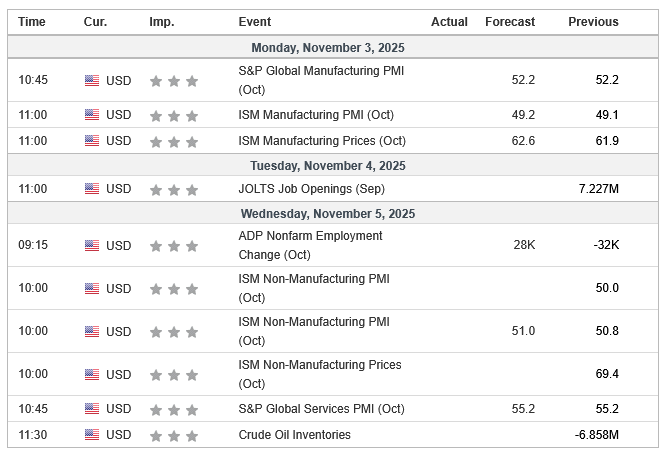Viewport: 668px width, 458px height.
Task: Open the JOLTS Job Openings (Sep) event
Action: (x=311, y=189)
